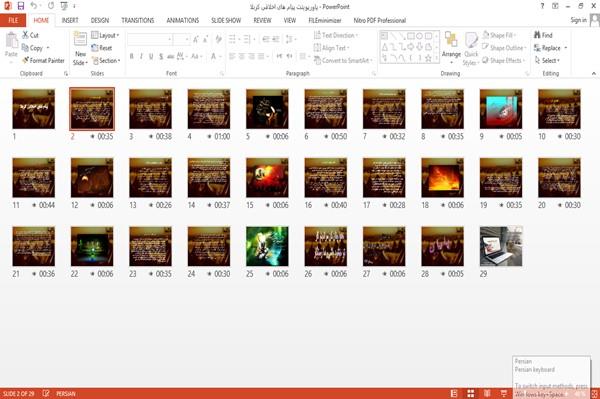Click the font color icon
This screenshot has width=600, height=399.
click(214, 57)
